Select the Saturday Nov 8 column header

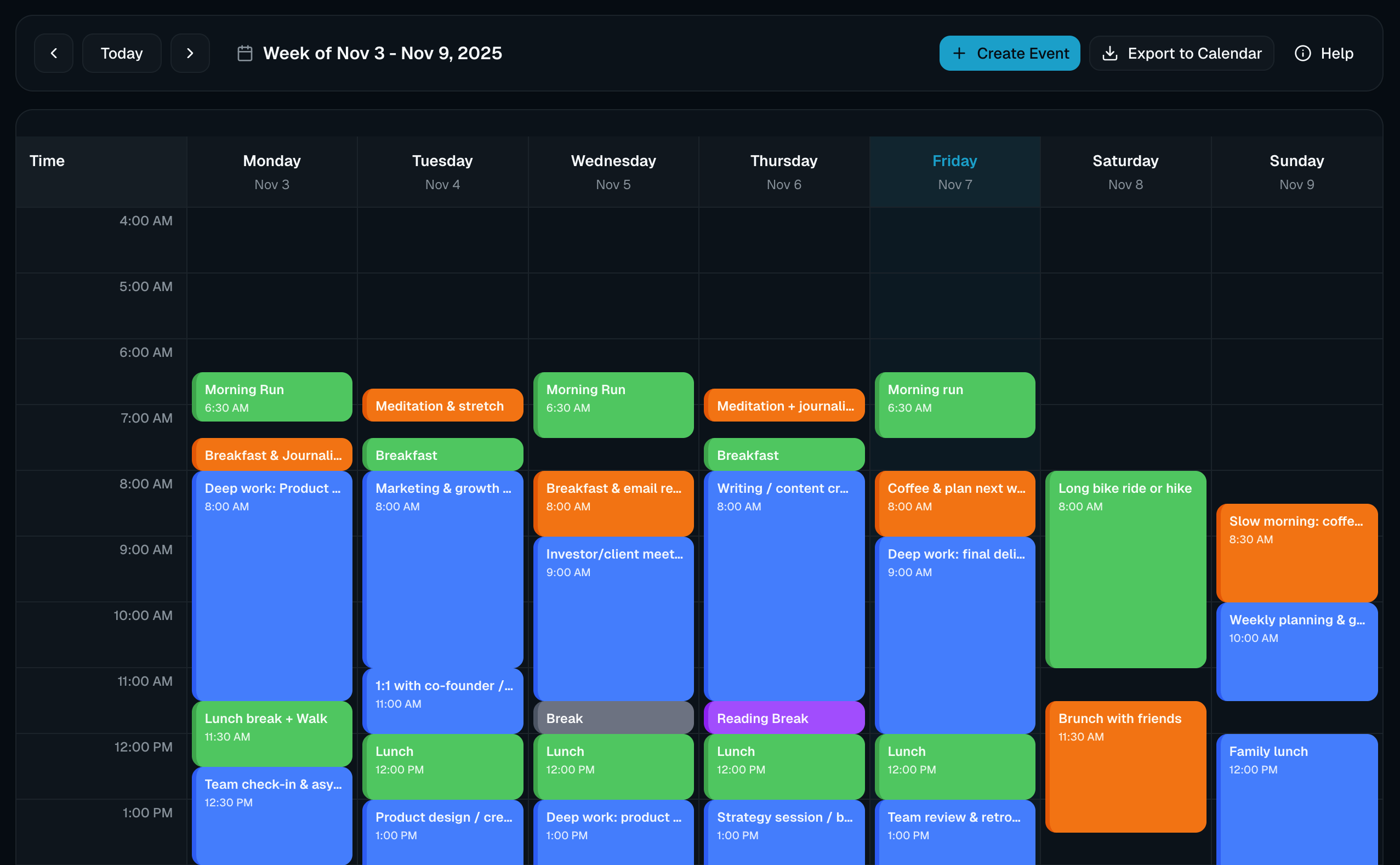coord(1125,172)
